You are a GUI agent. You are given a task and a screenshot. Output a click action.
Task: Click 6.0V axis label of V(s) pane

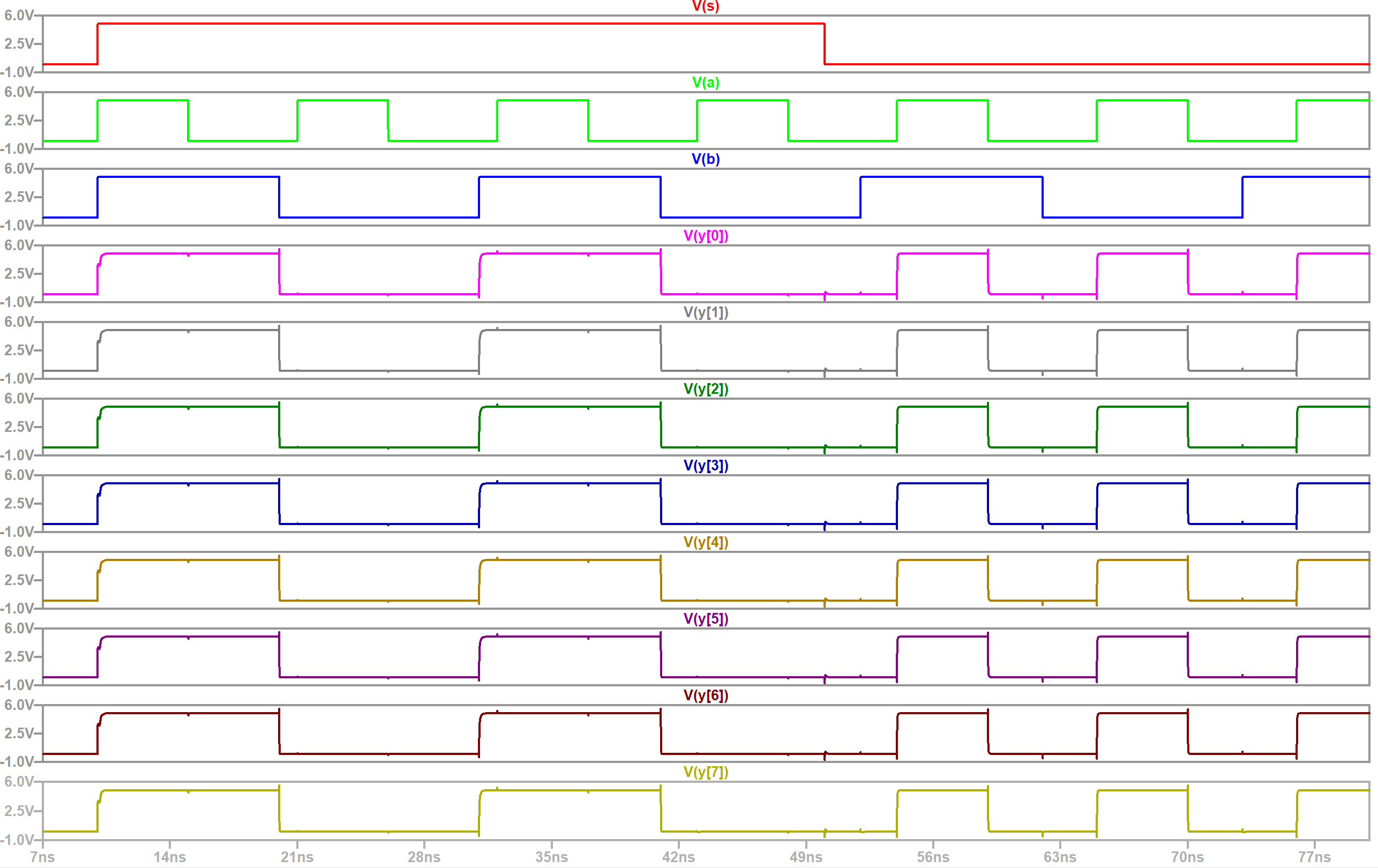pyautogui.click(x=19, y=16)
